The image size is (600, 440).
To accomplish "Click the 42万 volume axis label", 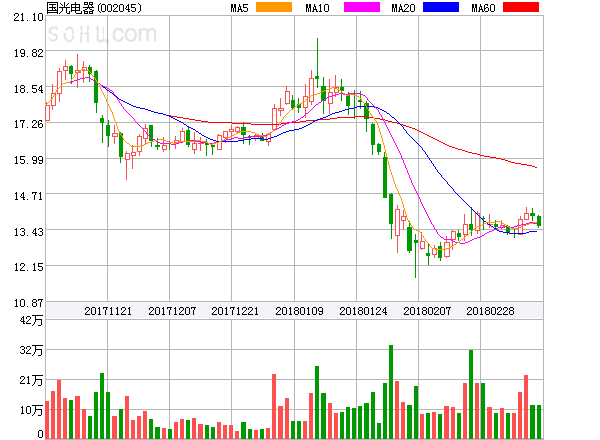I will (x=31, y=320).
